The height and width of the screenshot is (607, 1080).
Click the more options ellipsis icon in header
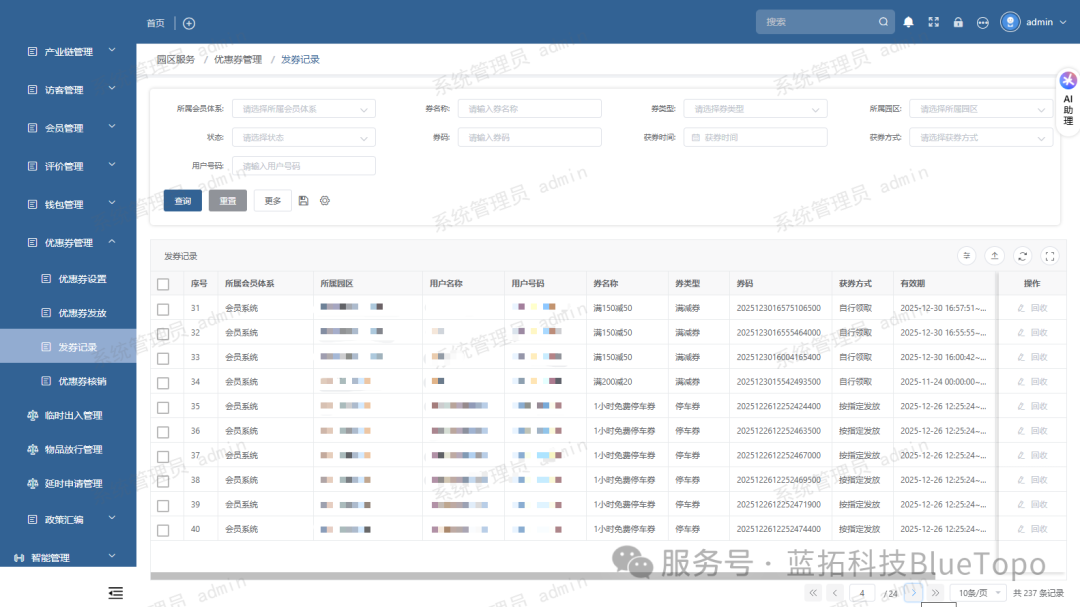[x=983, y=23]
